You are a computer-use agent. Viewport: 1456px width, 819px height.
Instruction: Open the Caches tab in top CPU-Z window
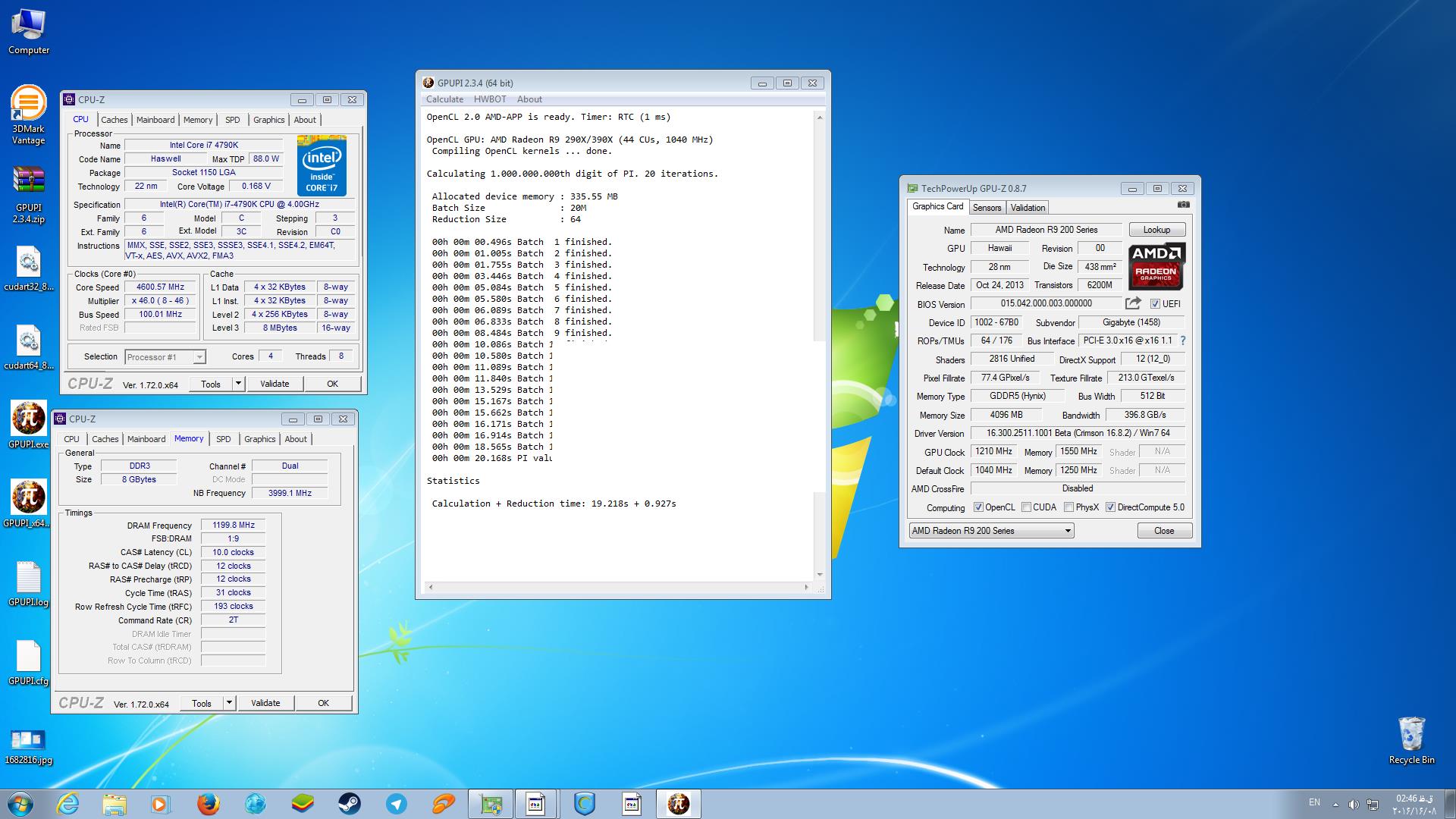click(x=115, y=120)
